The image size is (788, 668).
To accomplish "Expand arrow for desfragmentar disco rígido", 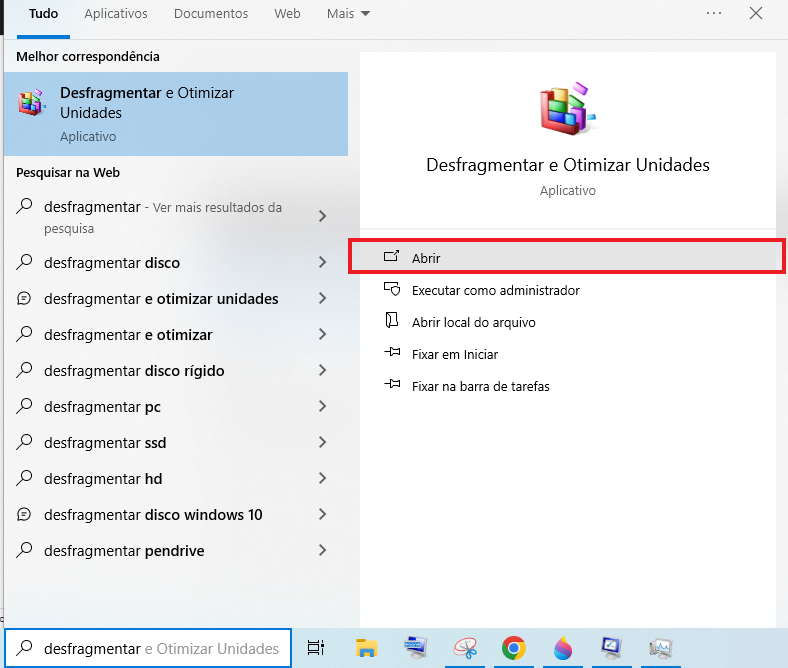I will tap(323, 370).
